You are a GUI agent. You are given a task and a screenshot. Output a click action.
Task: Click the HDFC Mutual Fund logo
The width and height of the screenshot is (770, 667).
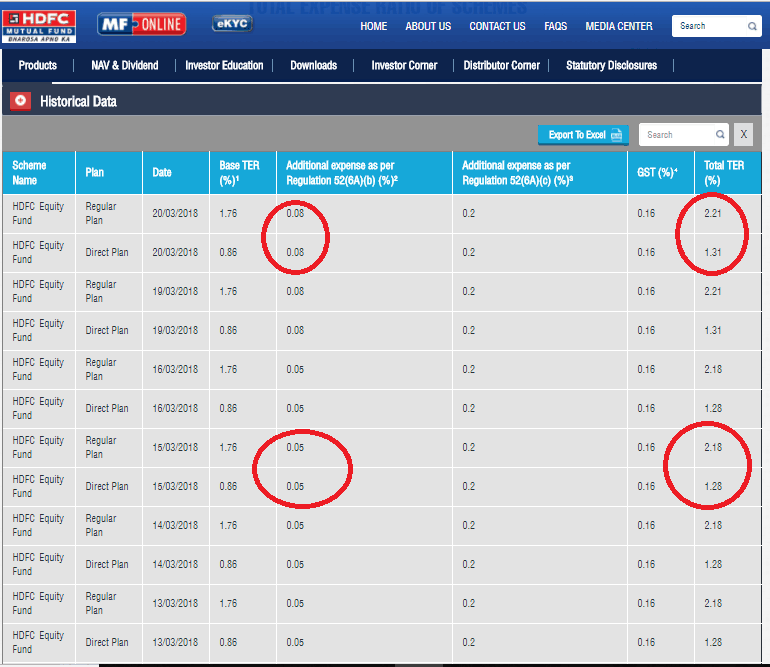click(x=39, y=27)
